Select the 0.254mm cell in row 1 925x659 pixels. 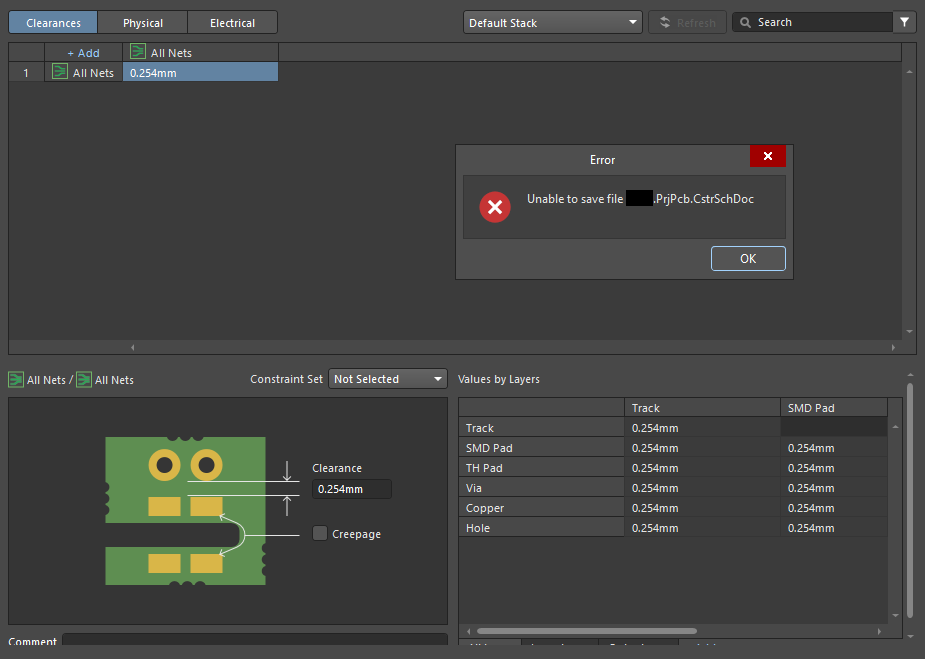pos(200,73)
